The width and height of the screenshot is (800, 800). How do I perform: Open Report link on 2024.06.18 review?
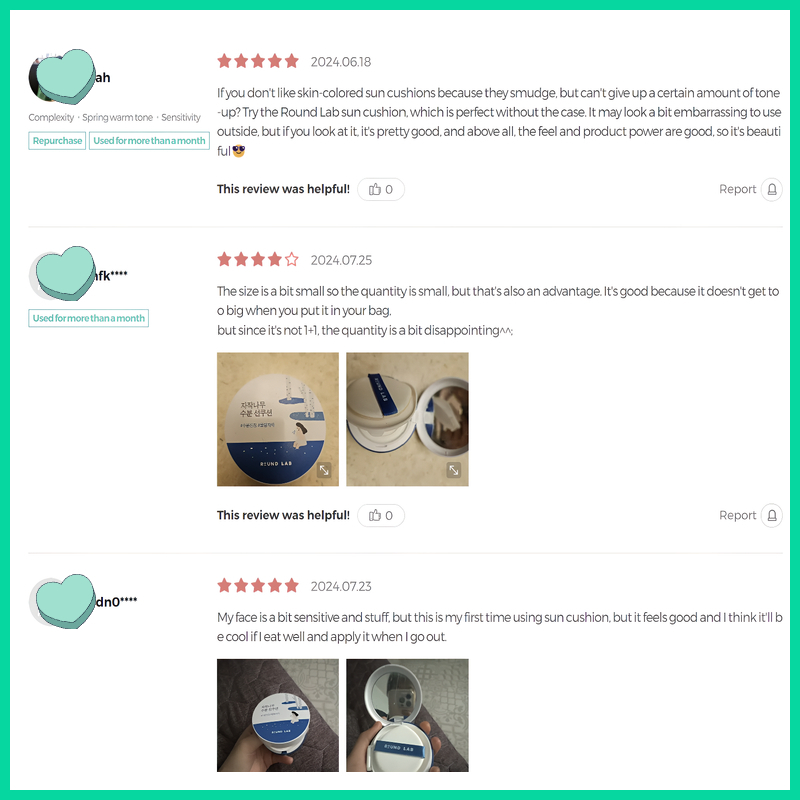(737, 189)
